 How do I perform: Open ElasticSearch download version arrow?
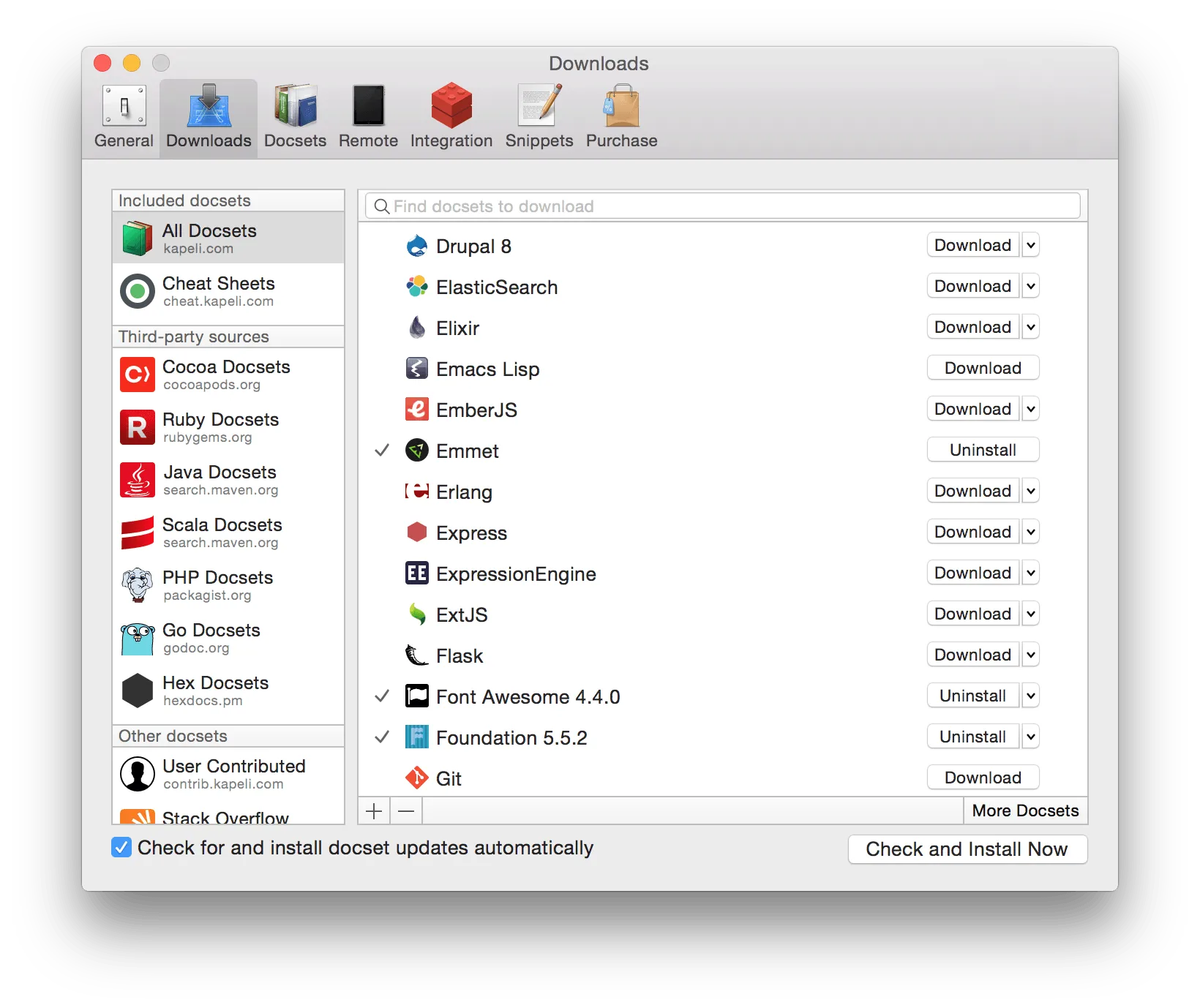(1030, 286)
